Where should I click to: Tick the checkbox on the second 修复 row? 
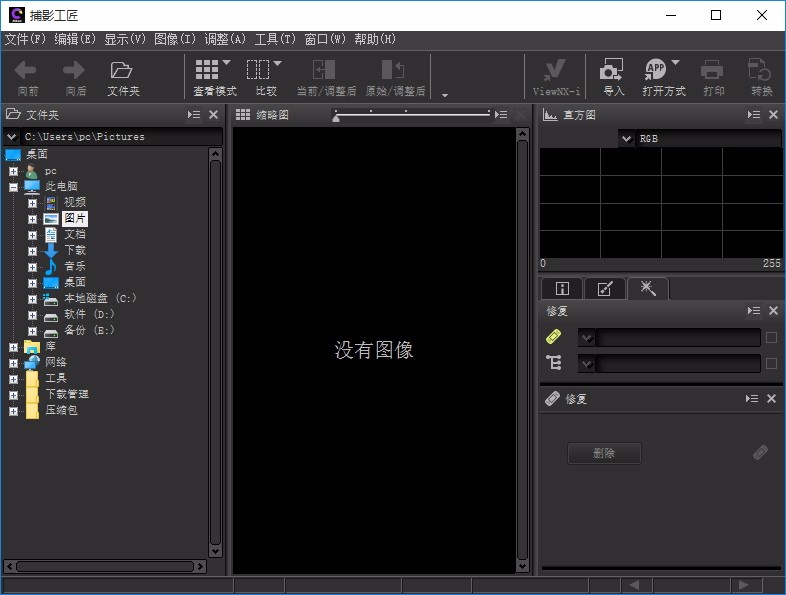(771, 364)
